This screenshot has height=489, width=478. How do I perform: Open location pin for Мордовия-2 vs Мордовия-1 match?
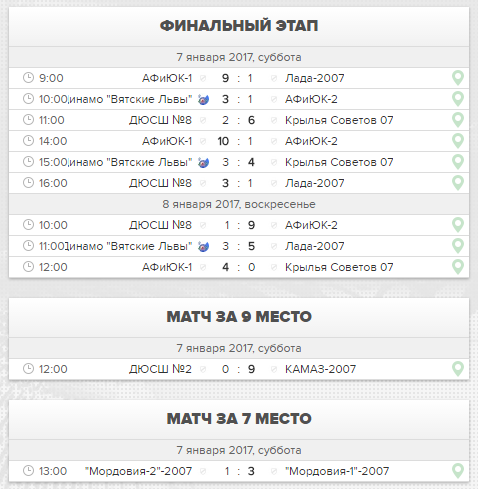click(x=458, y=471)
